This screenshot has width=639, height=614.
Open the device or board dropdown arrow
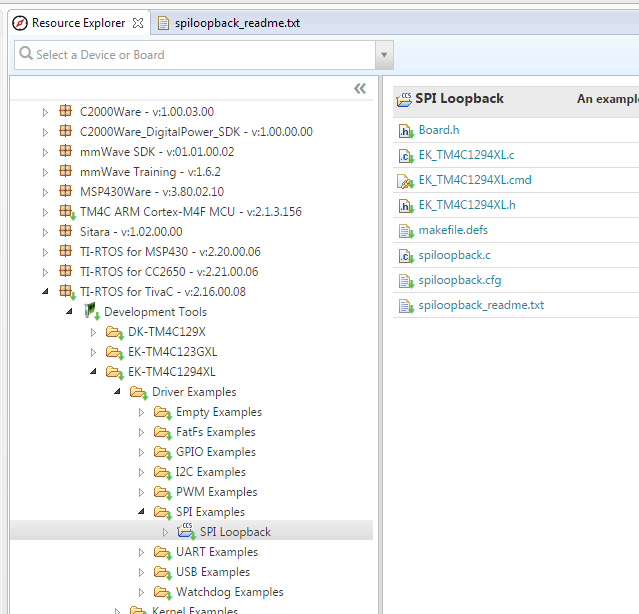(x=384, y=55)
